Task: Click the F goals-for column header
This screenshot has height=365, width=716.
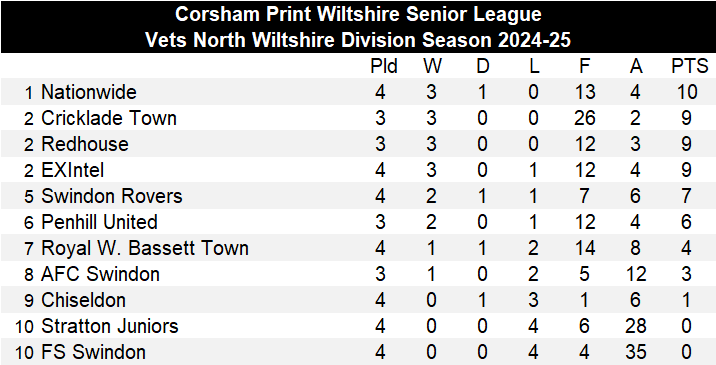Action: pyautogui.click(x=584, y=67)
